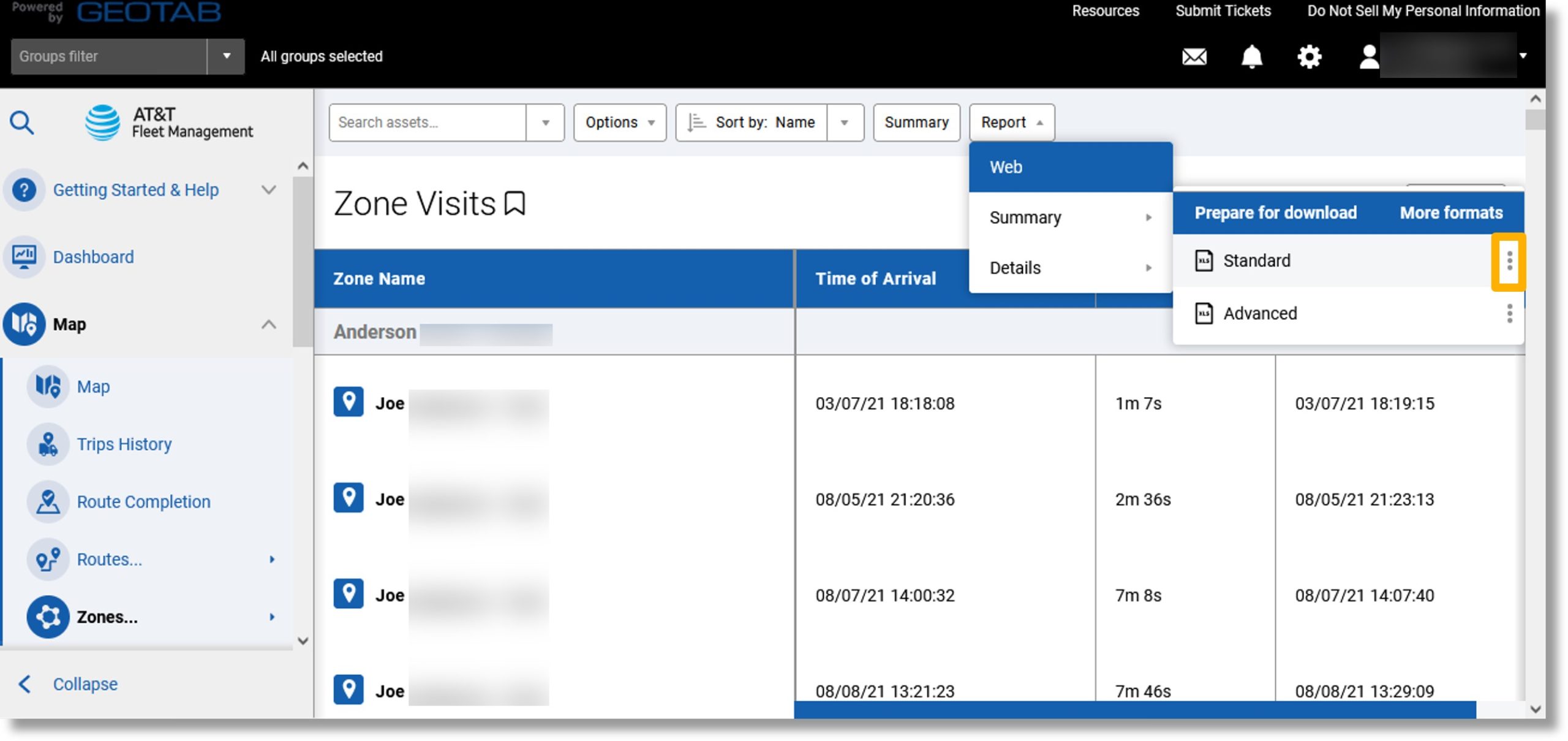Open the Search assets dropdown arrow
This screenshot has height=741, width=1568.
(545, 123)
